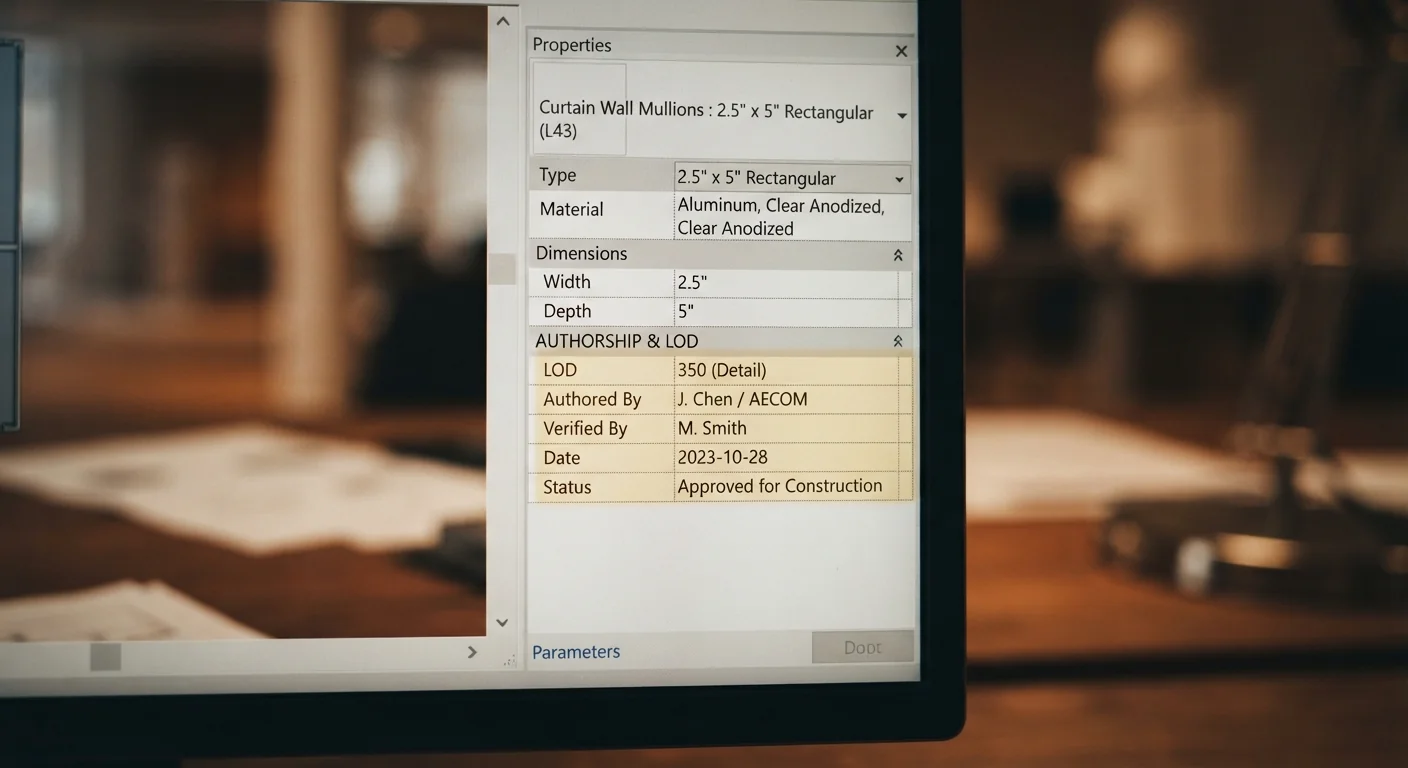Click the Verified By label
Viewport: 1408px width, 768px height.
pyautogui.click(x=585, y=428)
